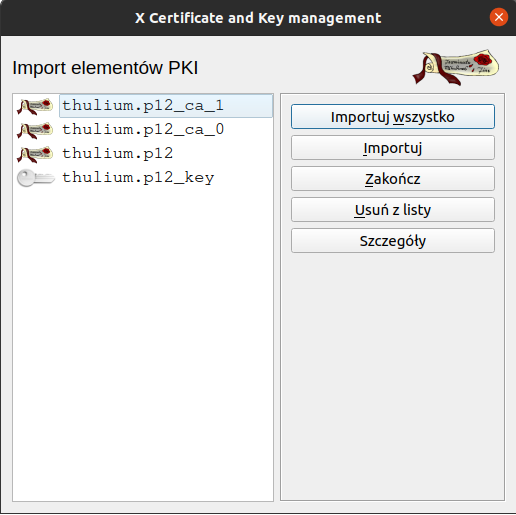This screenshot has width=516, height=515.
Task: Open Szczegóły for the selected item
Action: pyautogui.click(x=393, y=241)
